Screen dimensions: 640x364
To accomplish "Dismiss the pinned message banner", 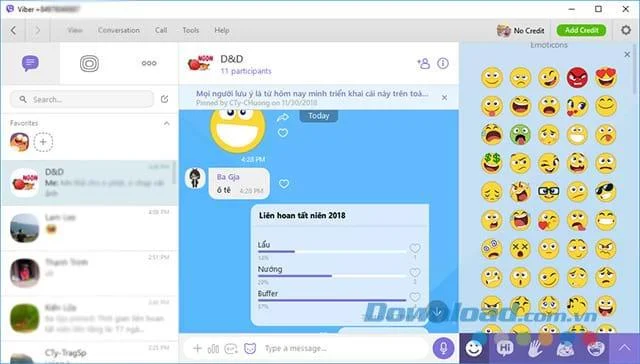I will click(444, 98).
